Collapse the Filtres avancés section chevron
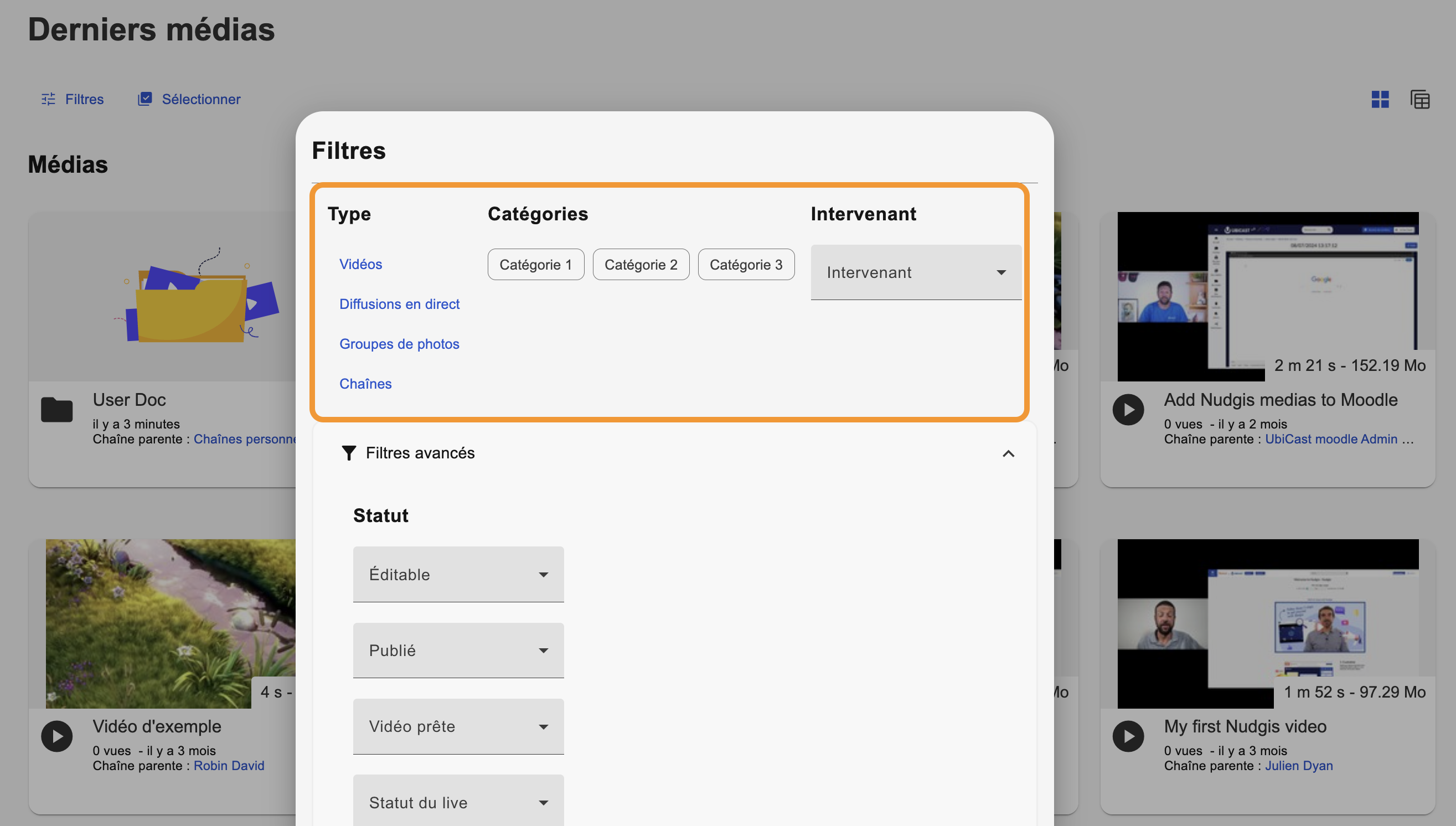 1008,453
